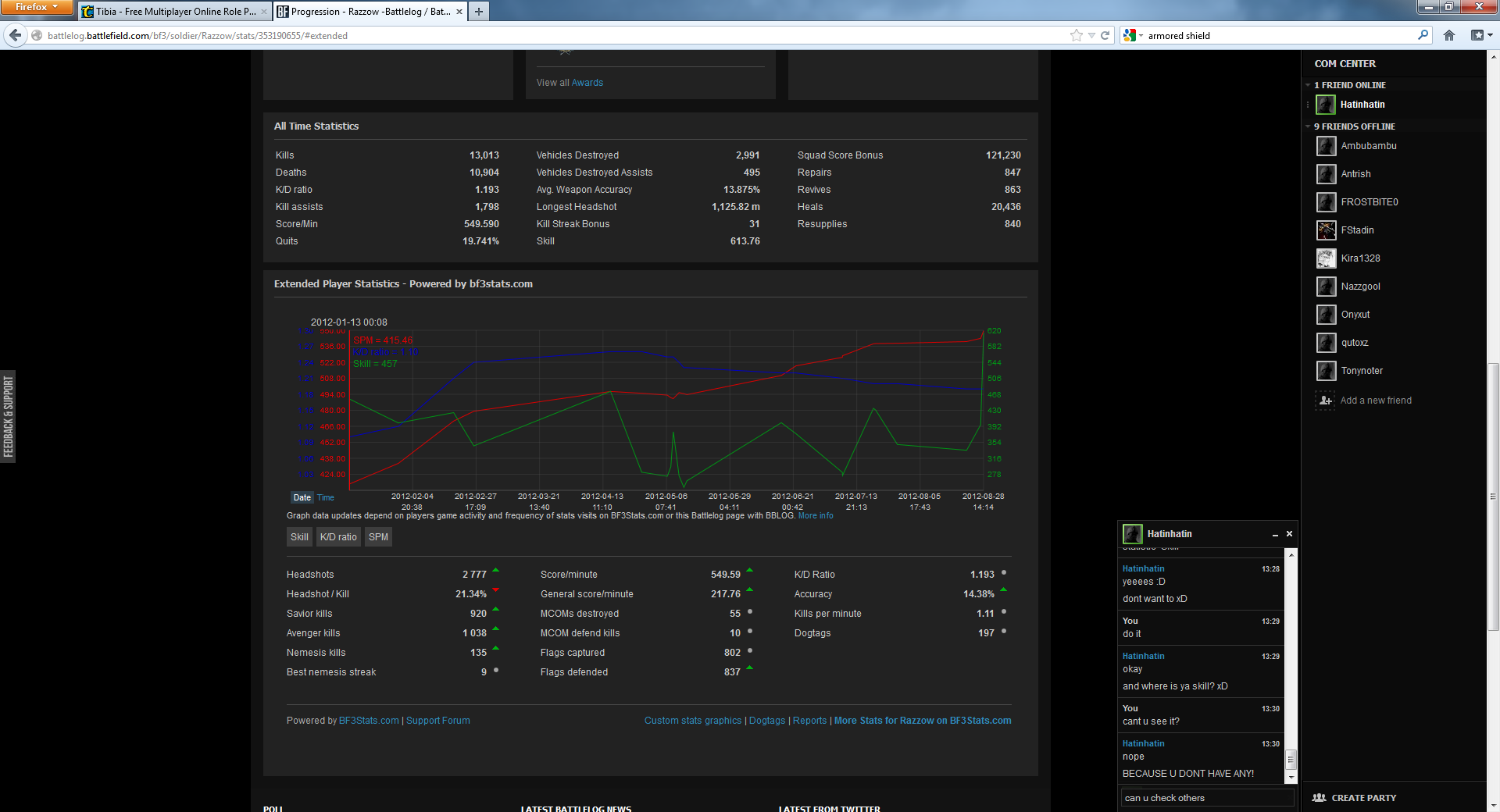Open the Feedback & Support side tab

(x=8, y=416)
